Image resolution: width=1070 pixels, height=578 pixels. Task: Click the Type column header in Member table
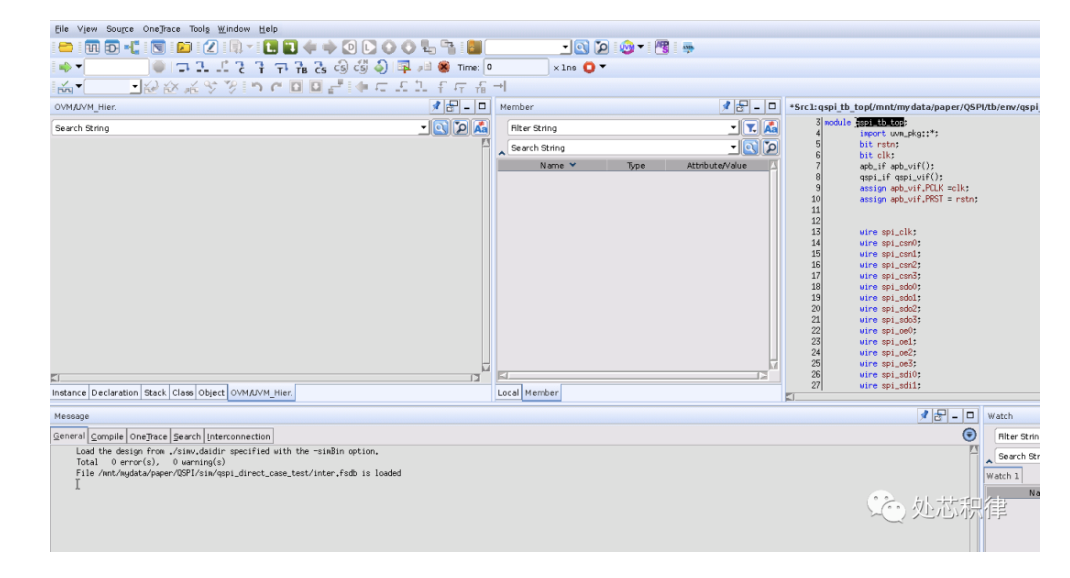point(636,165)
